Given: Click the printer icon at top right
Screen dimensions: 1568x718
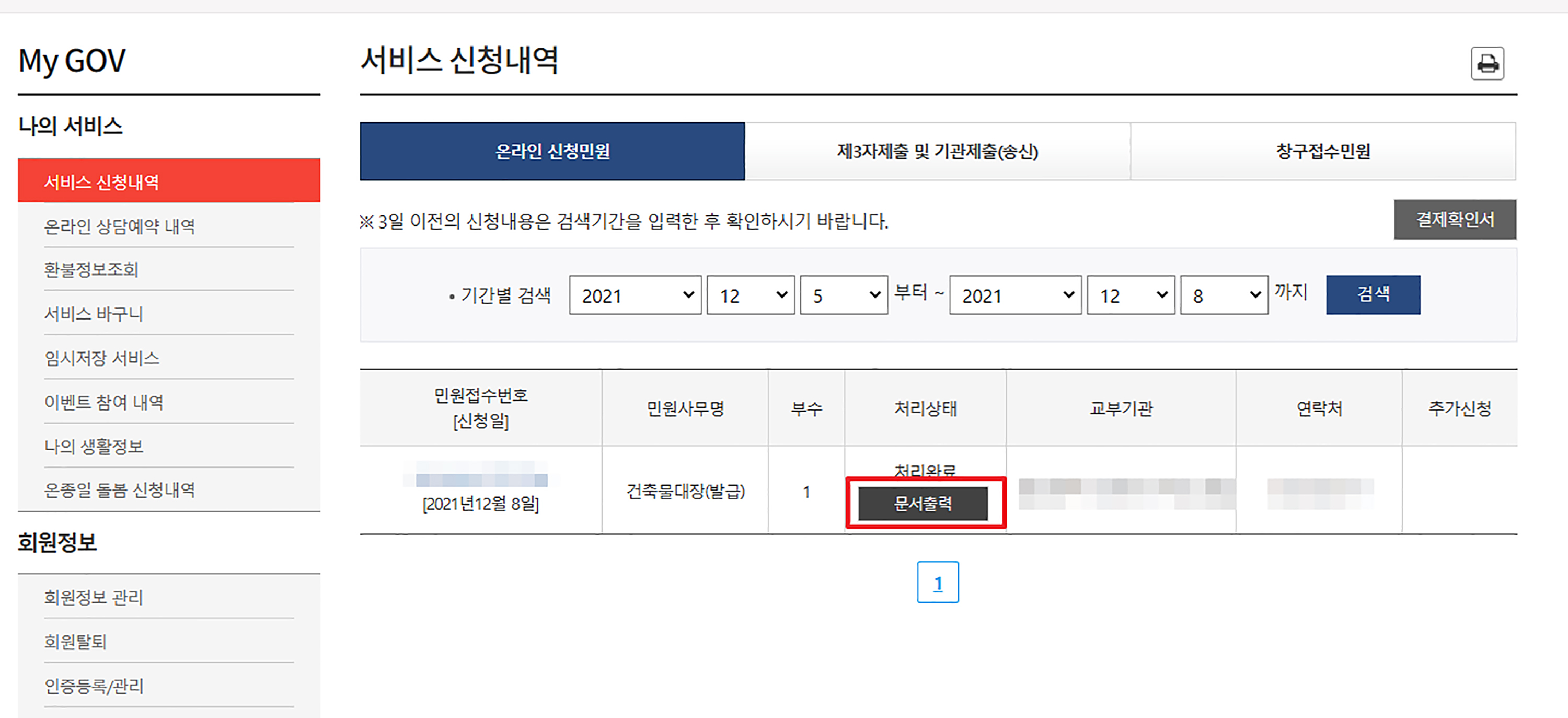Looking at the screenshot, I should pyautogui.click(x=1487, y=63).
